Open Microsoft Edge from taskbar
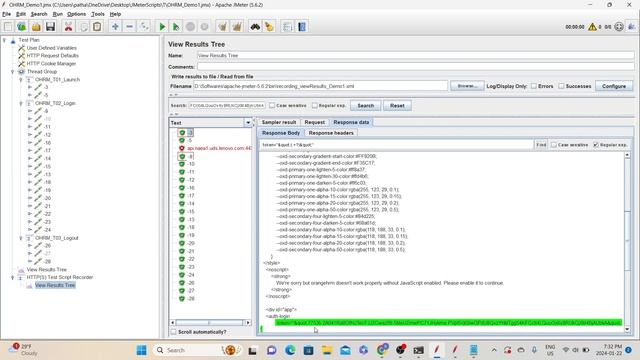 point(290,350)
